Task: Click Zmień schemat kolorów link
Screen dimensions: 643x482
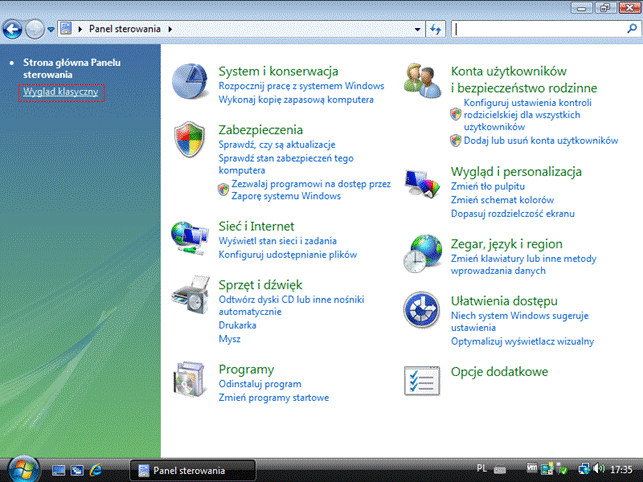Action: 502,200
